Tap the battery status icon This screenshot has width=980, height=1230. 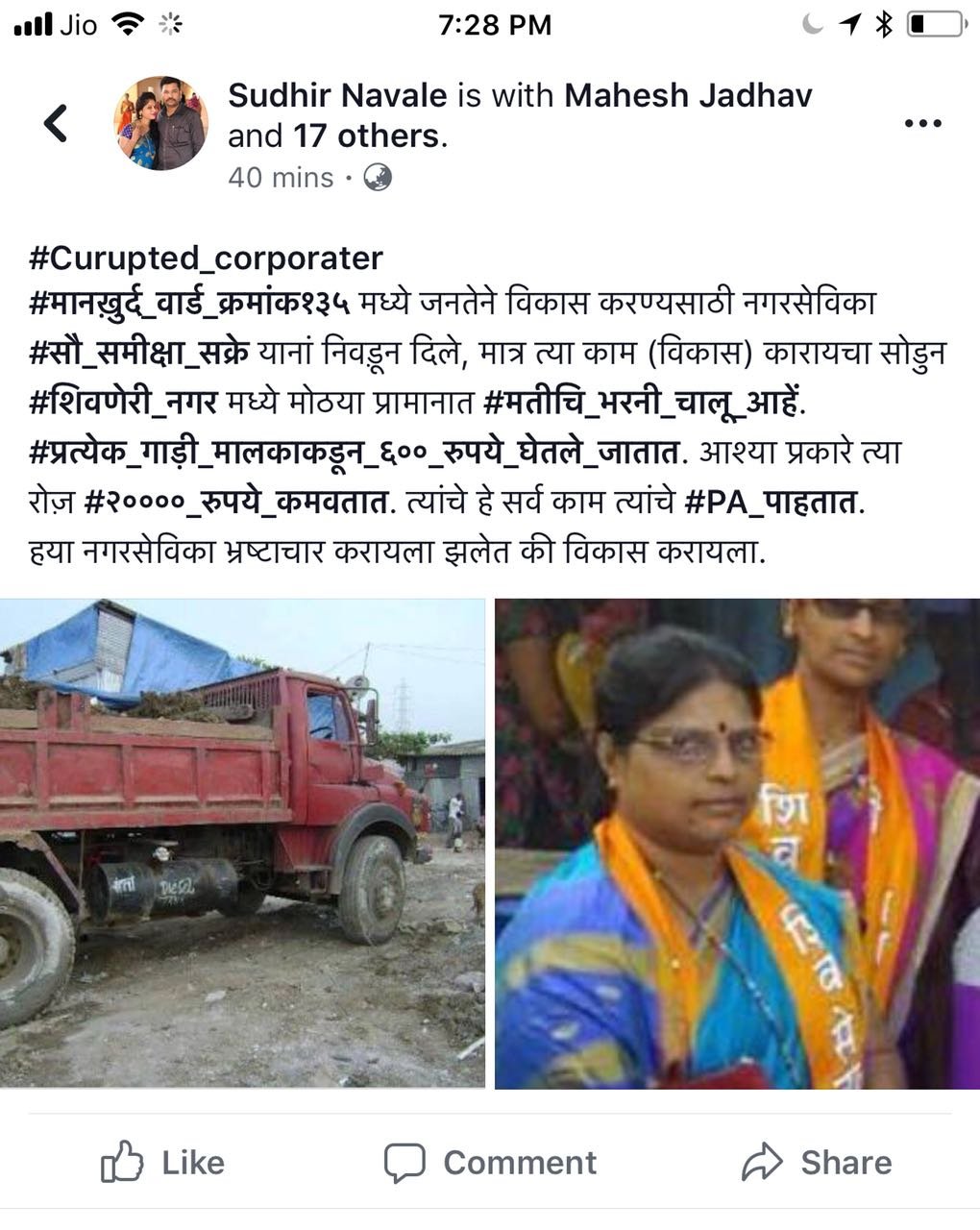[936, 24]
